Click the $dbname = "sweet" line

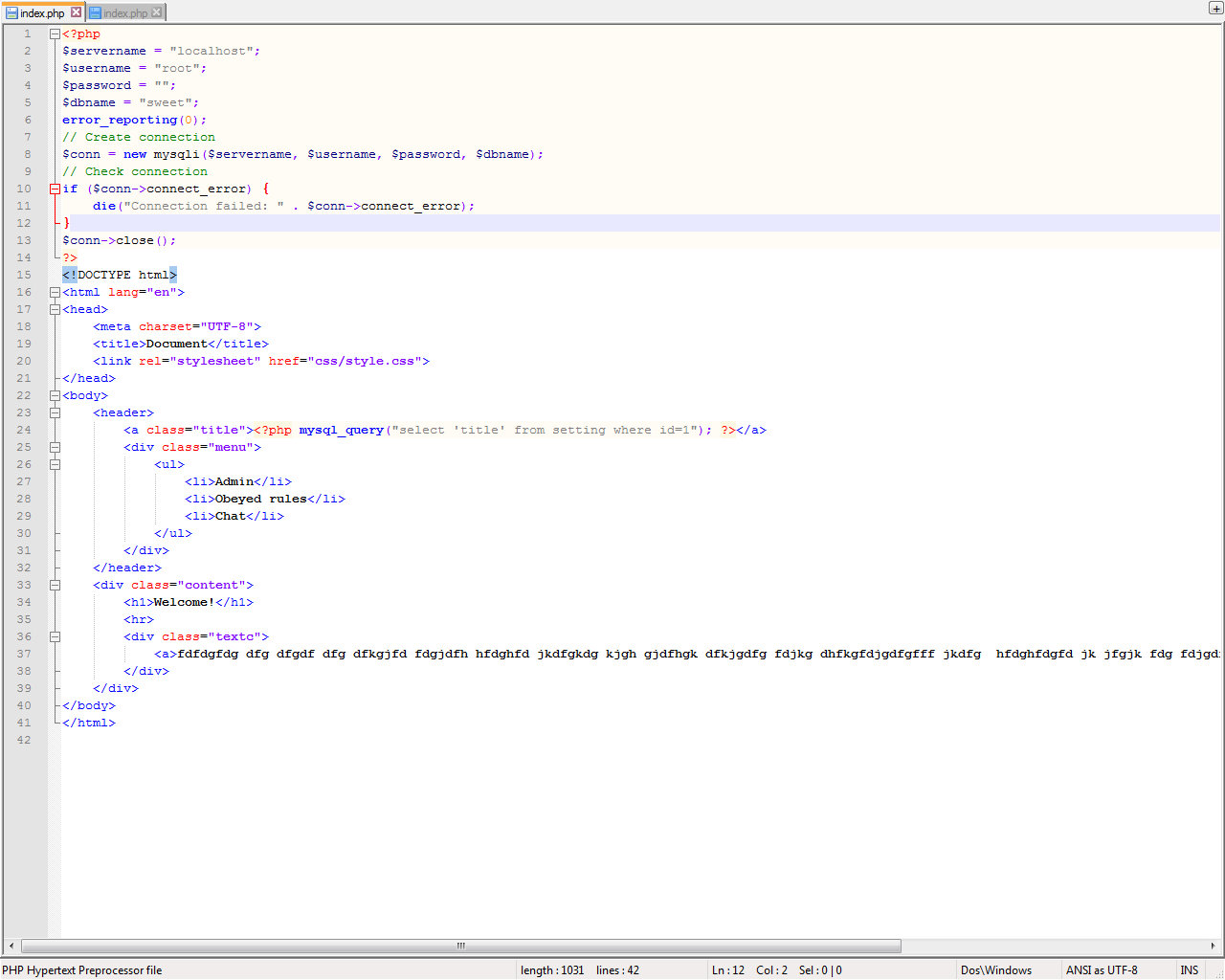(x=130, y=102)
